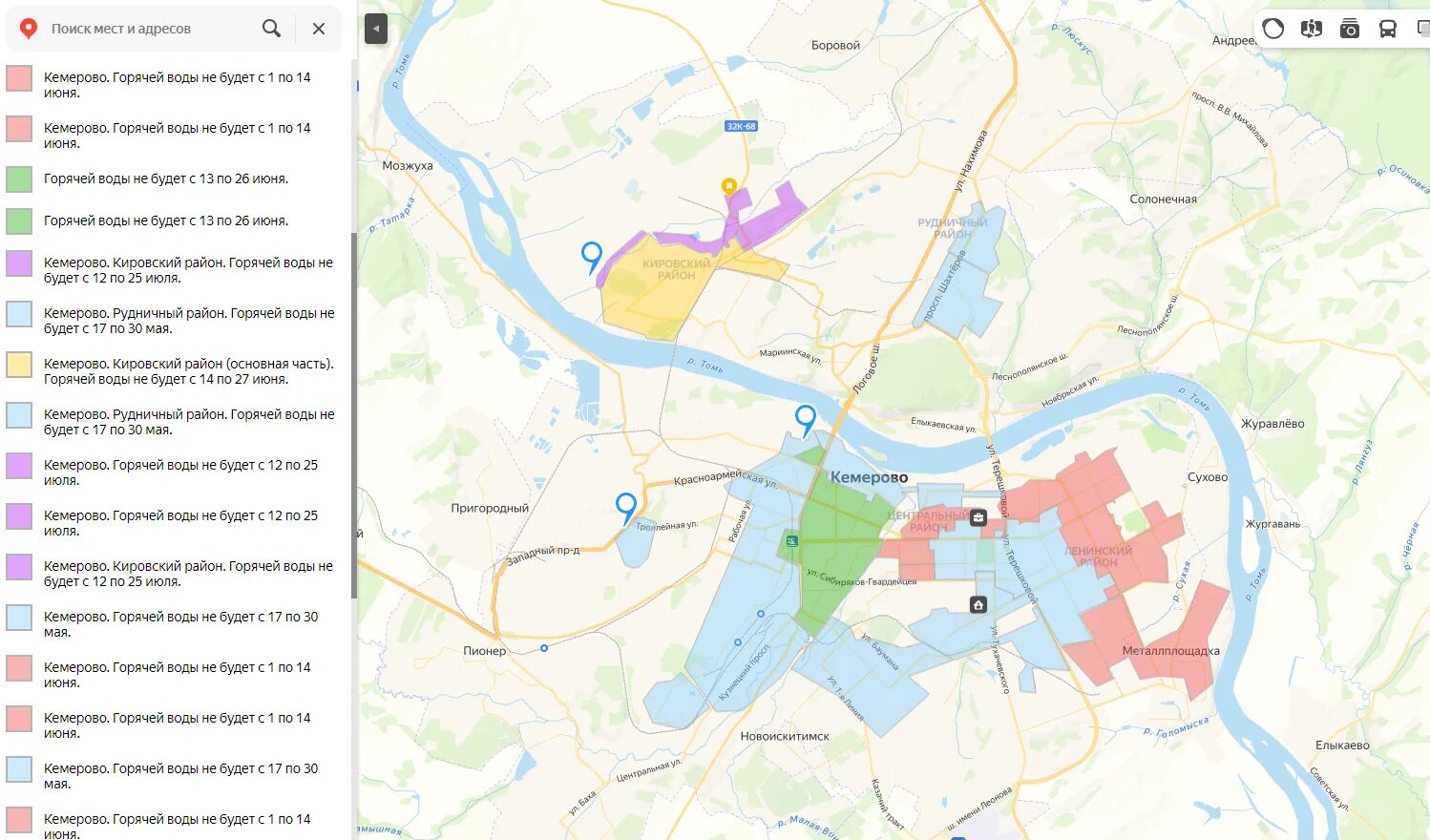The height and width of the screenshot is (840, 1430).
Task: Click 'Солонечная' place label
Action: [x=1163, y=199]
